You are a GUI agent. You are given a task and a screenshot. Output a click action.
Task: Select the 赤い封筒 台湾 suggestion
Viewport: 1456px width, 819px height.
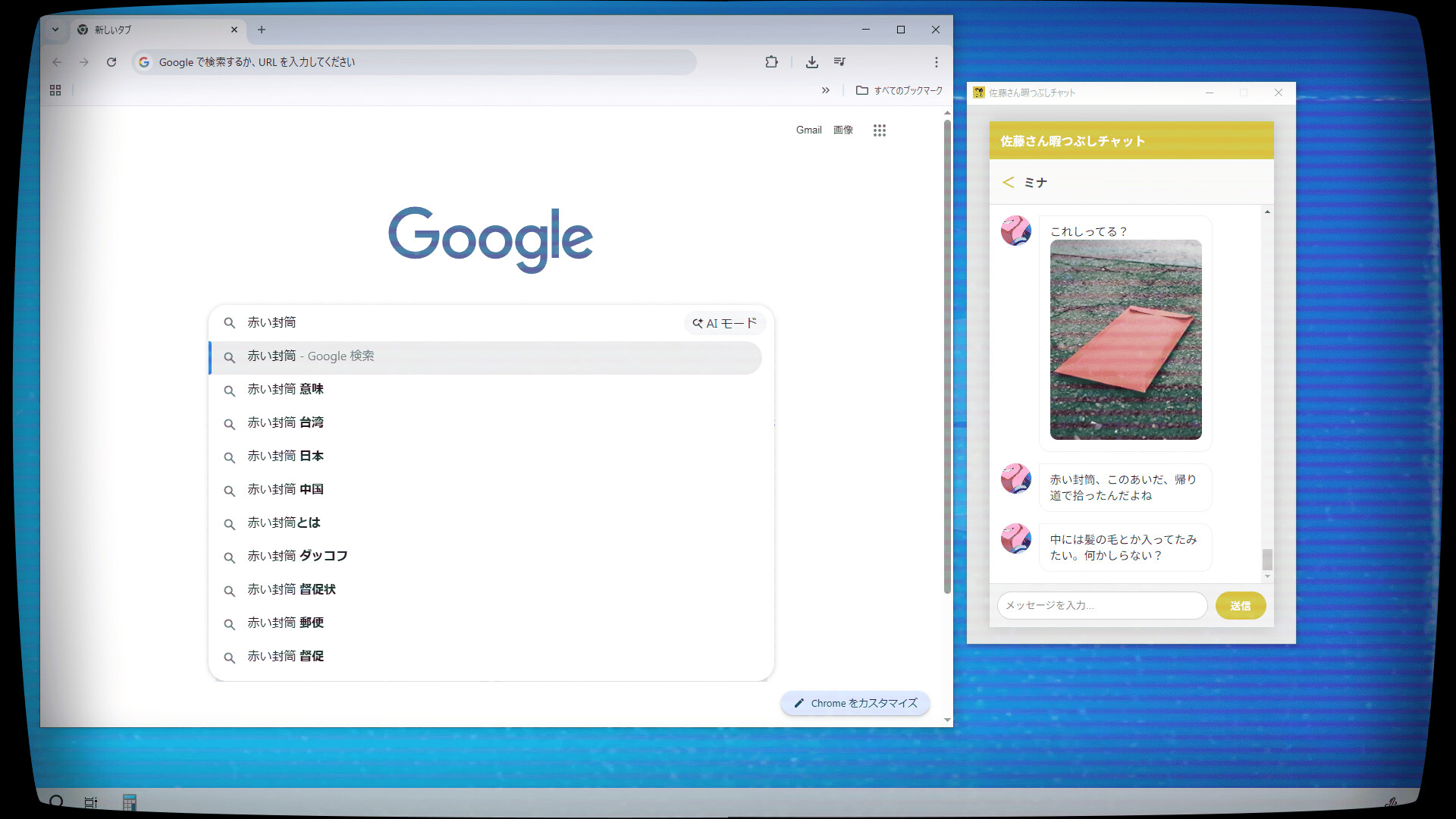[x=285, y=422]
